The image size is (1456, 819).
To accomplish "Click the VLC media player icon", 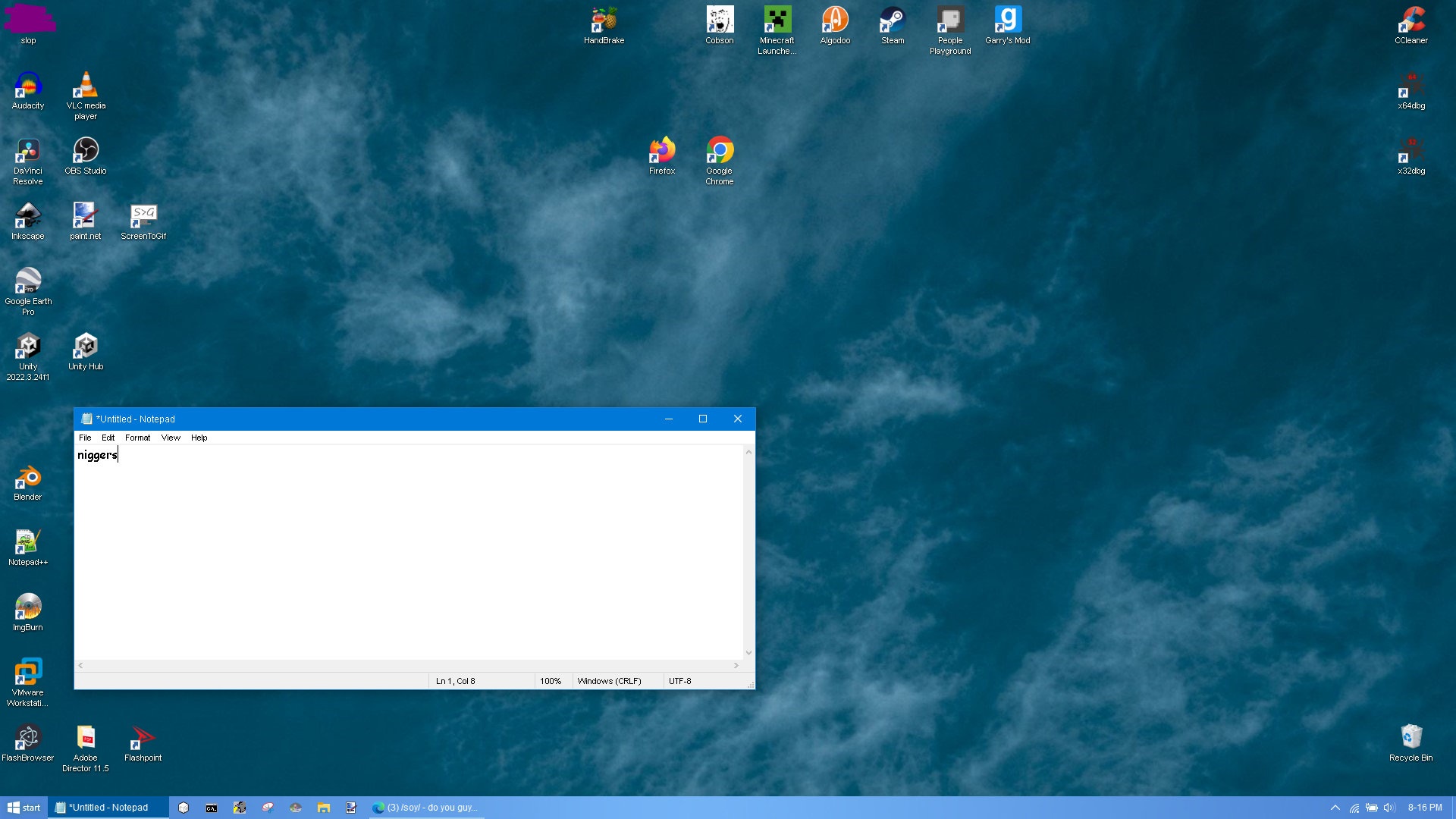I will [x=86, y=86].
